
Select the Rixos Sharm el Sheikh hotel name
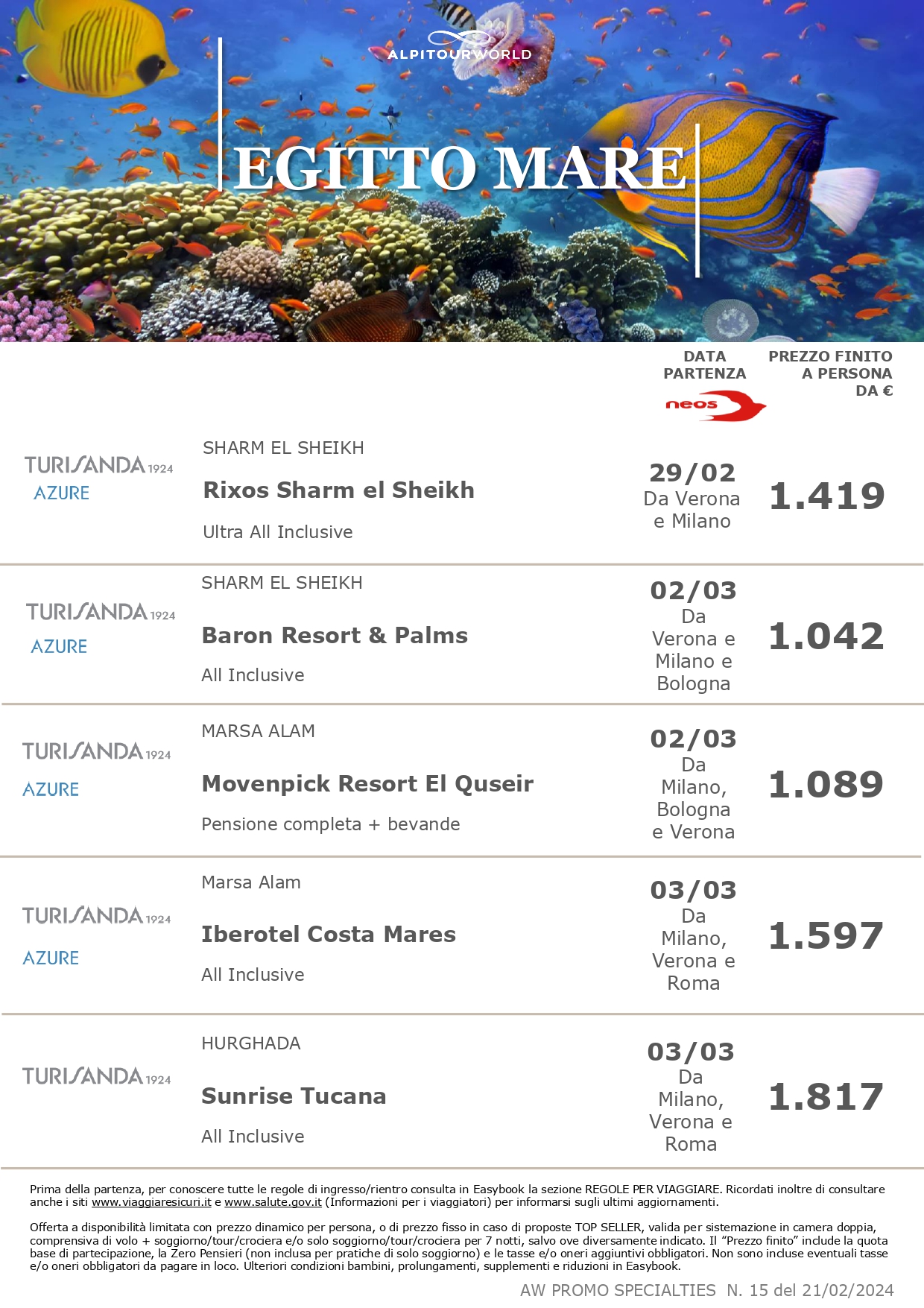(338, 490)
